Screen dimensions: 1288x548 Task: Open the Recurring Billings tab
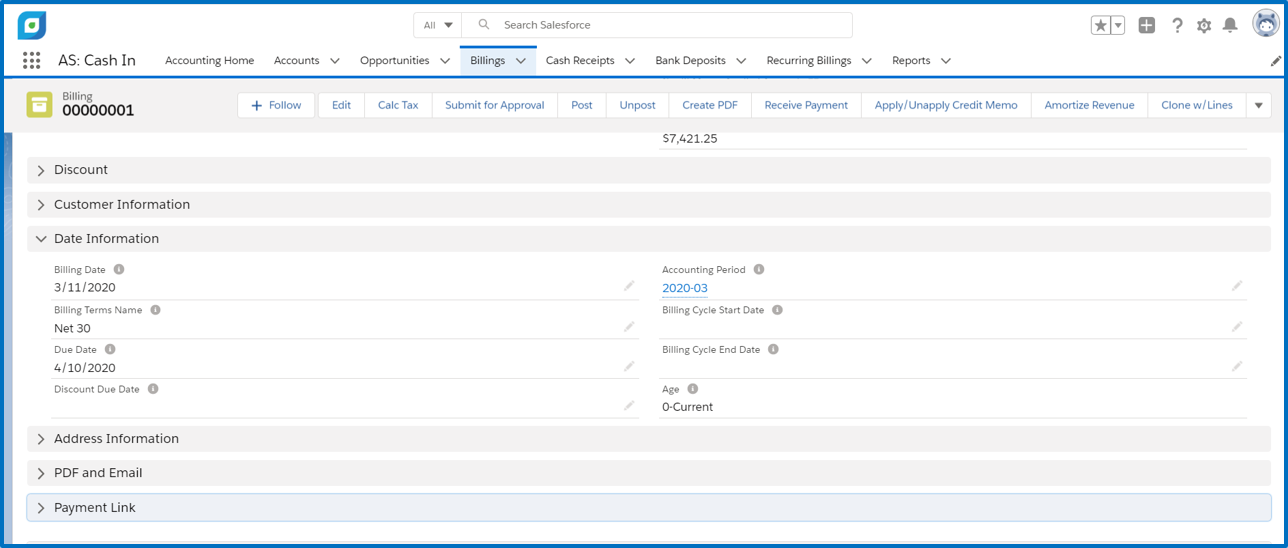coord(809,61)
